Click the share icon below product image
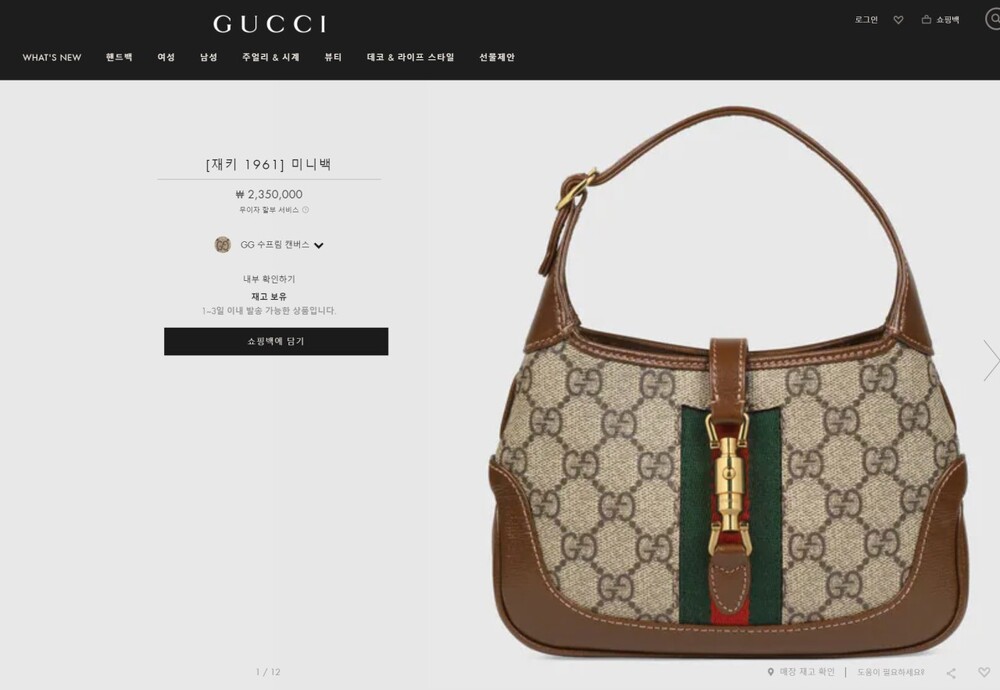The width and height of the screenshot is (1000, 690). 951,673
